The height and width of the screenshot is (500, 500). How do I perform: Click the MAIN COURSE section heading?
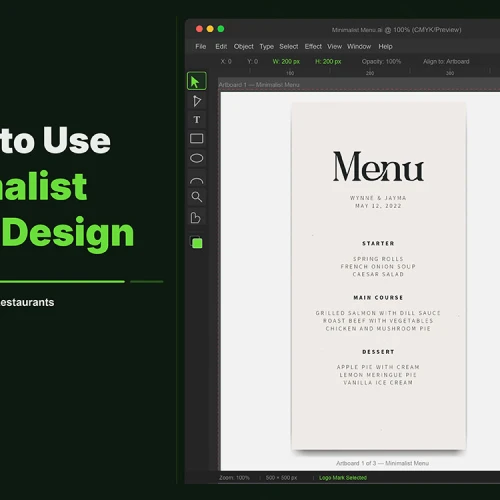click(378, 297)
